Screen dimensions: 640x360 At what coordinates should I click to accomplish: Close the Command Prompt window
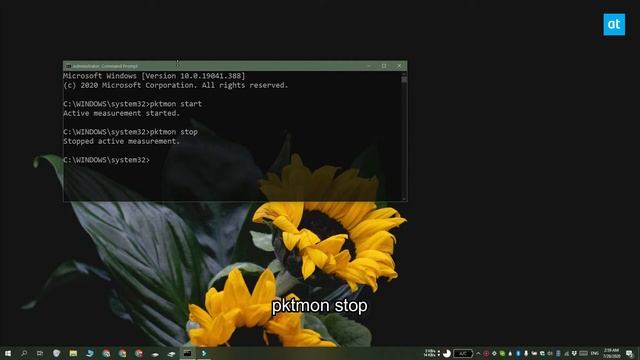click(x=399, y=66)
